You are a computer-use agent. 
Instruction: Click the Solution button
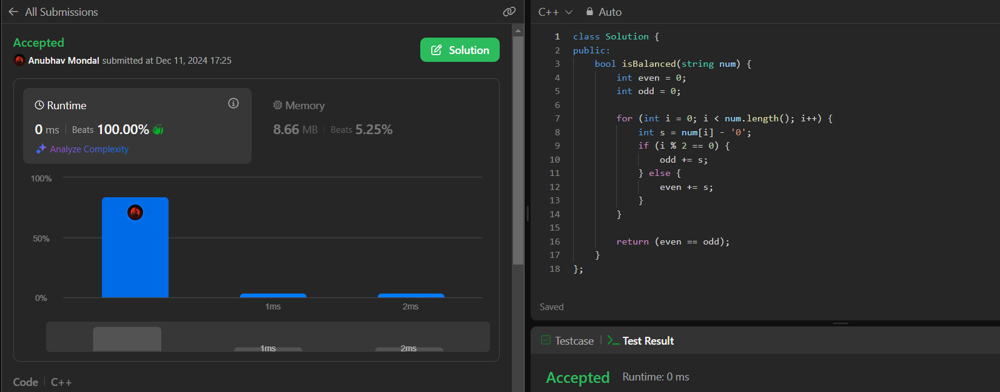tap(460, 50)
